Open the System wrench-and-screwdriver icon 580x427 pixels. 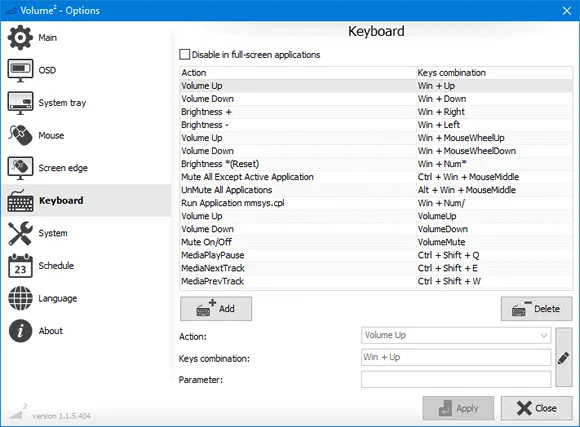click(20, 233)
